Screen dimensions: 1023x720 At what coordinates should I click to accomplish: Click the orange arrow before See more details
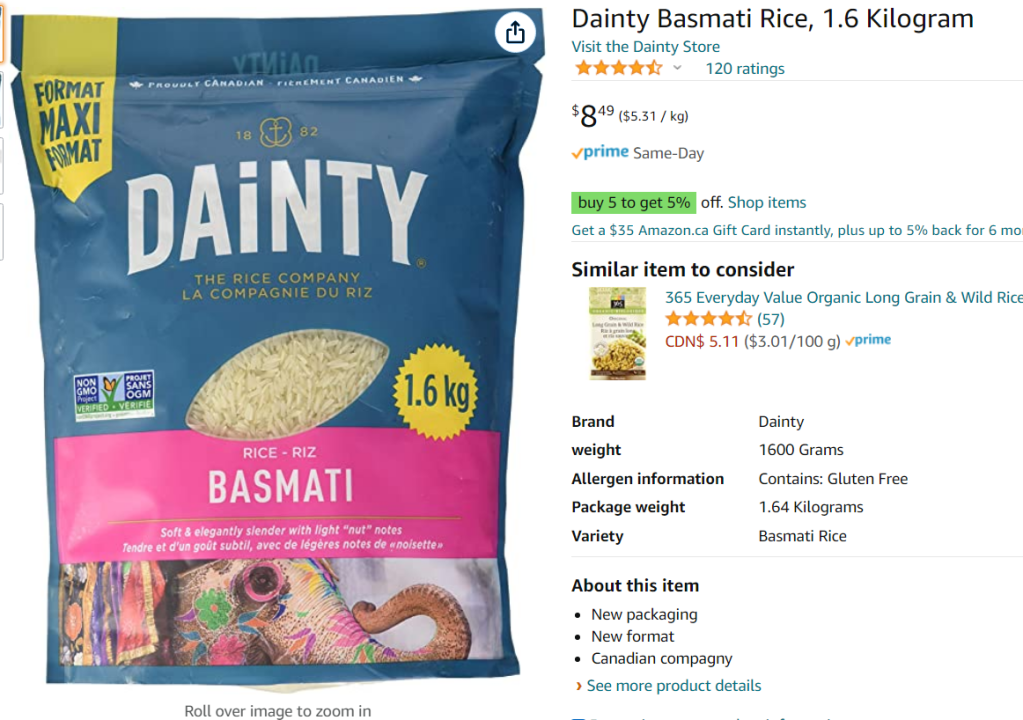tap(579, 686)
